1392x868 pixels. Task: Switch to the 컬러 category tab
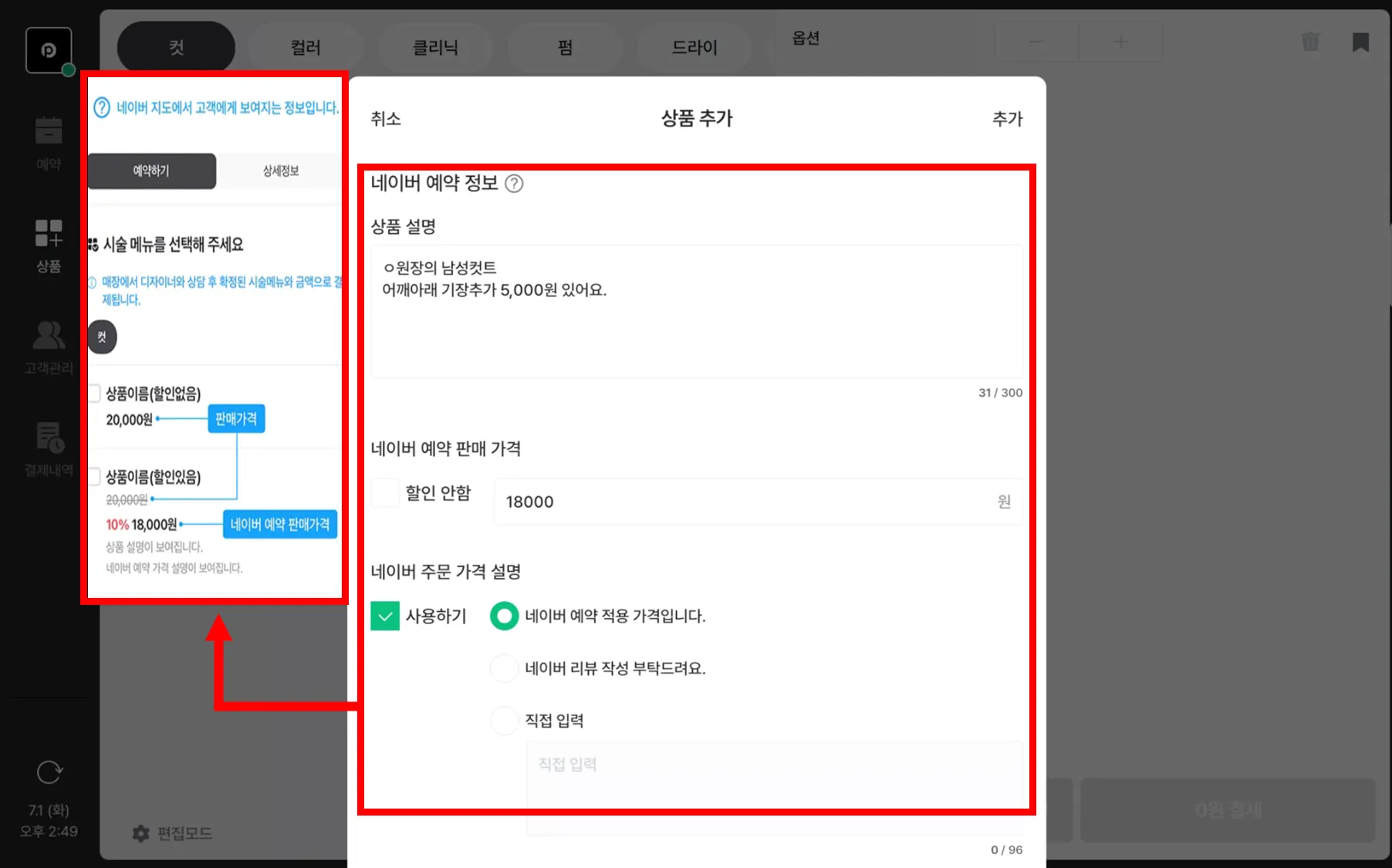(x=306, y=48)
